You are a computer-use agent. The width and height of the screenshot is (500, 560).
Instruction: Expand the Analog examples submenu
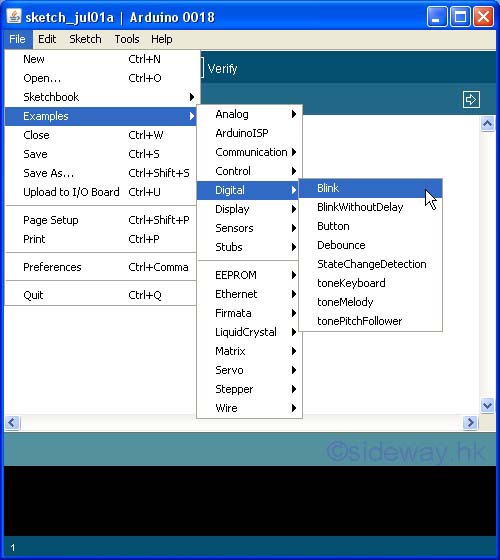tap(250, 114)
